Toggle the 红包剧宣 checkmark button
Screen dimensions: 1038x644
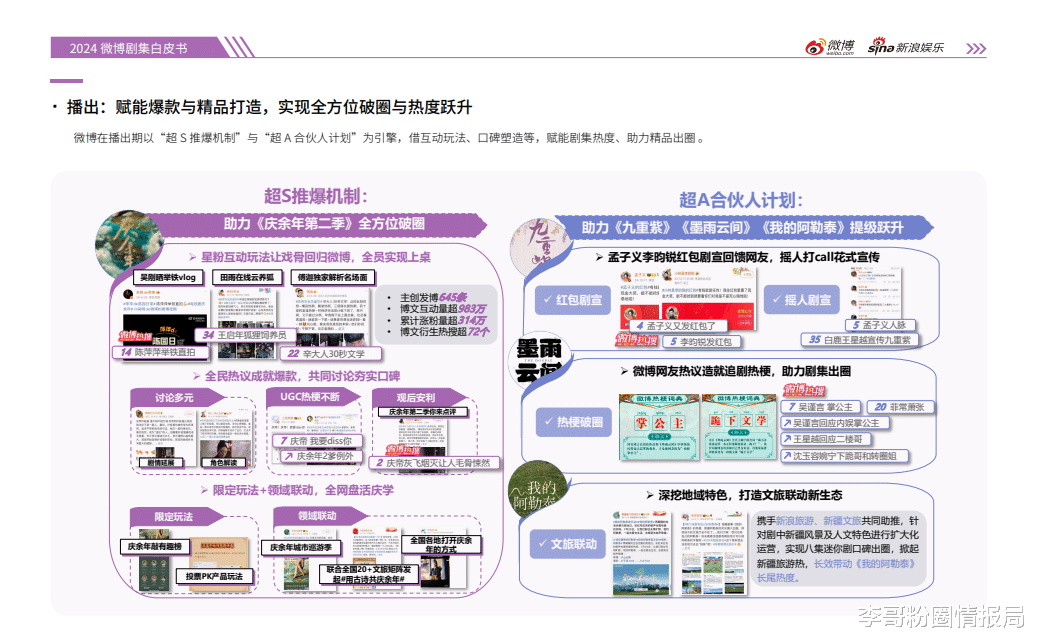(572, 300)
